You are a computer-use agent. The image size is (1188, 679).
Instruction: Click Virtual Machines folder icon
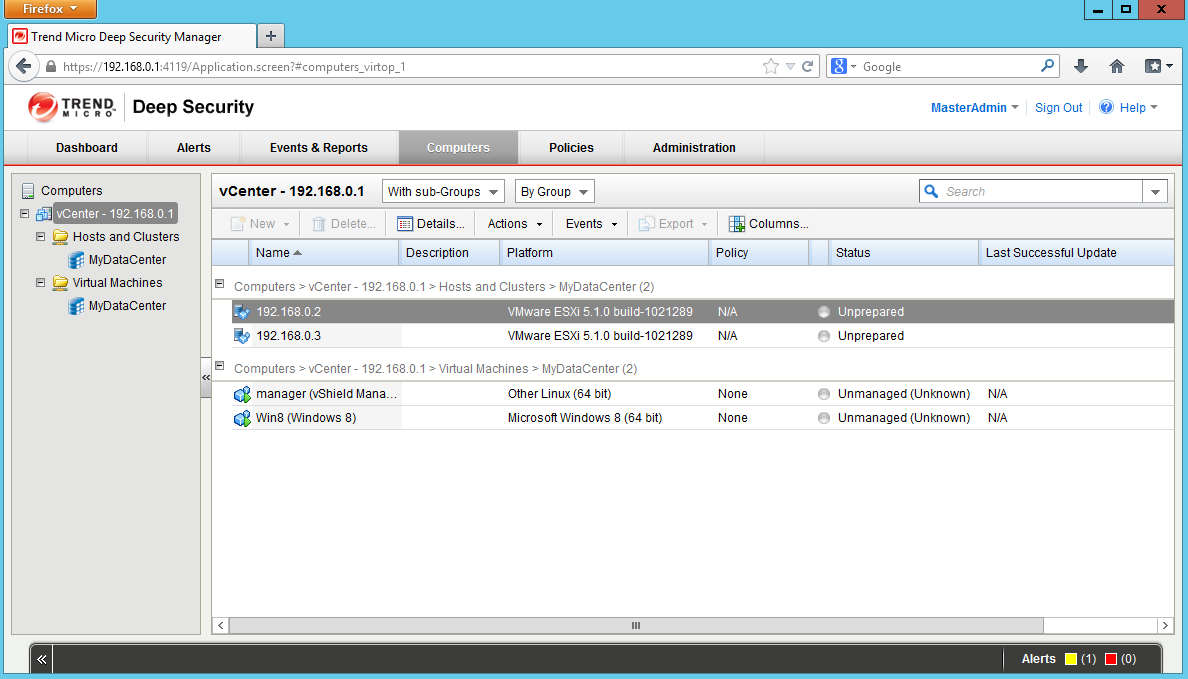(61, 283)
